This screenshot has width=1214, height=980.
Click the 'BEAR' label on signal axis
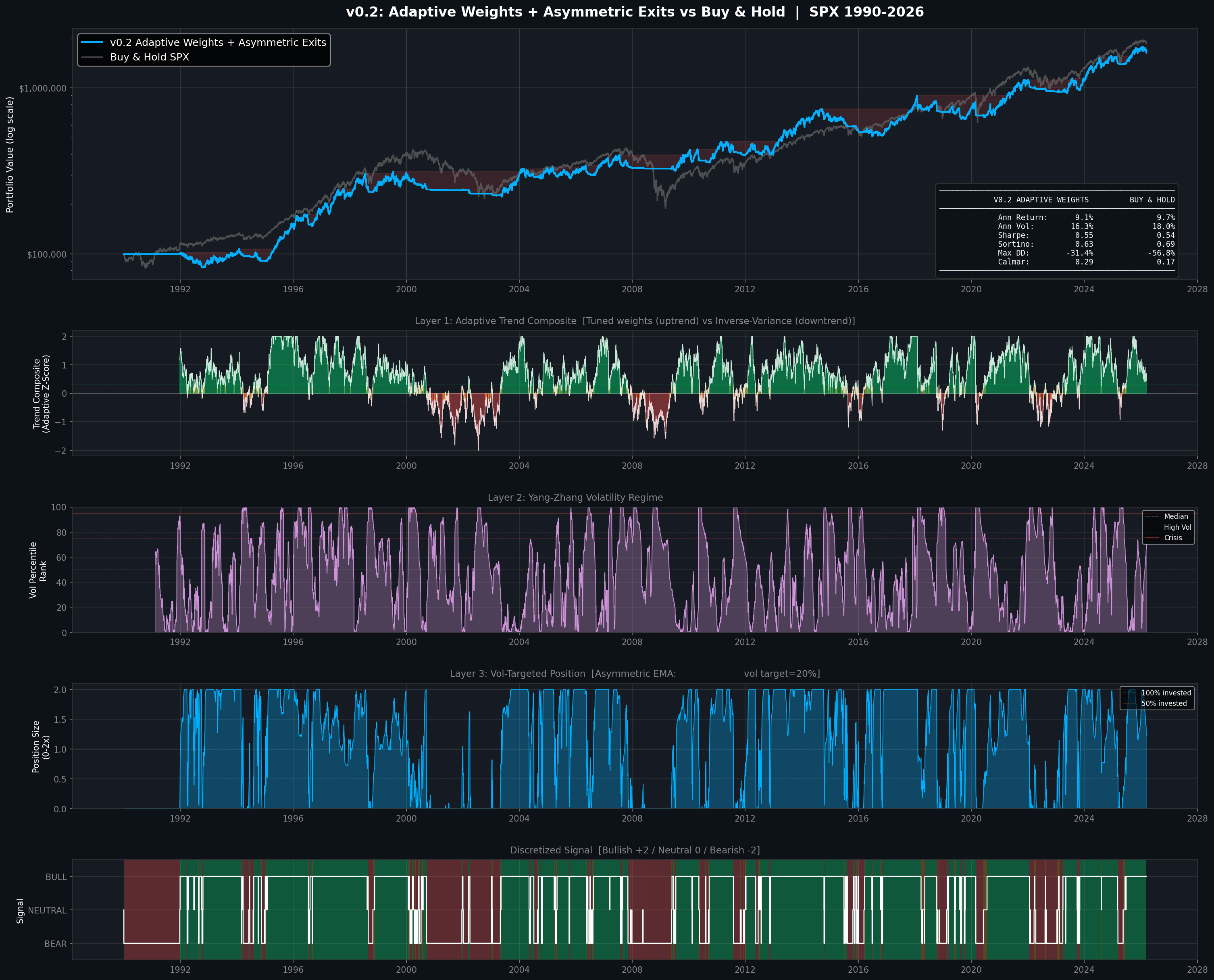(x=55, y=944)
